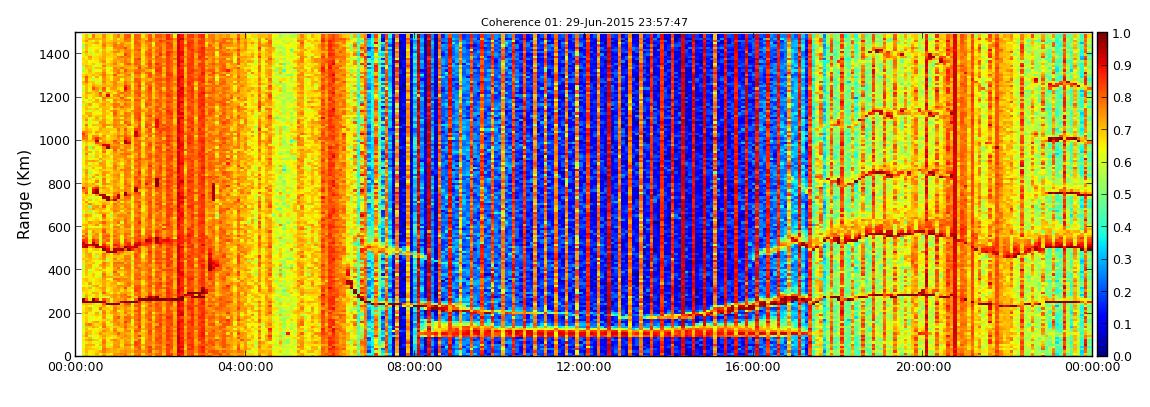Click the 0.1 colorbar tick label
The width and height of the screenshot is (1150, 407).
1121,324
